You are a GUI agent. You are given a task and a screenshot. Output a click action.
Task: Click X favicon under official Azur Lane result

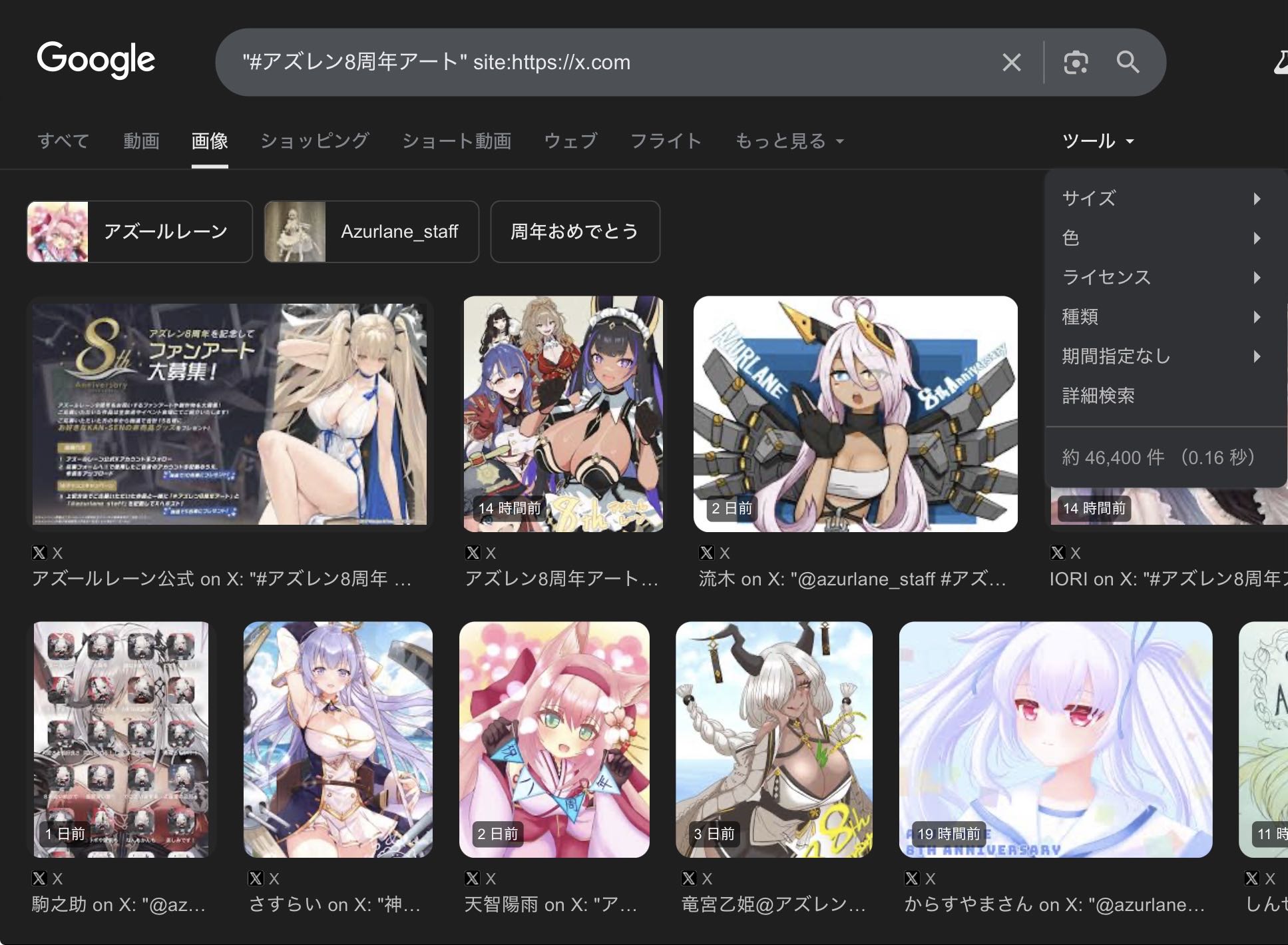39,553
